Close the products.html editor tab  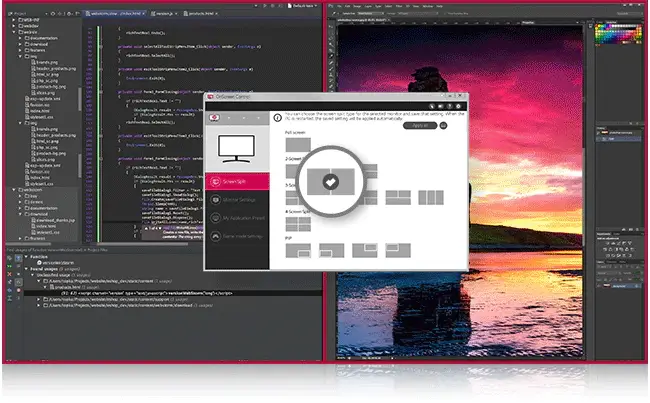[216, 14]
